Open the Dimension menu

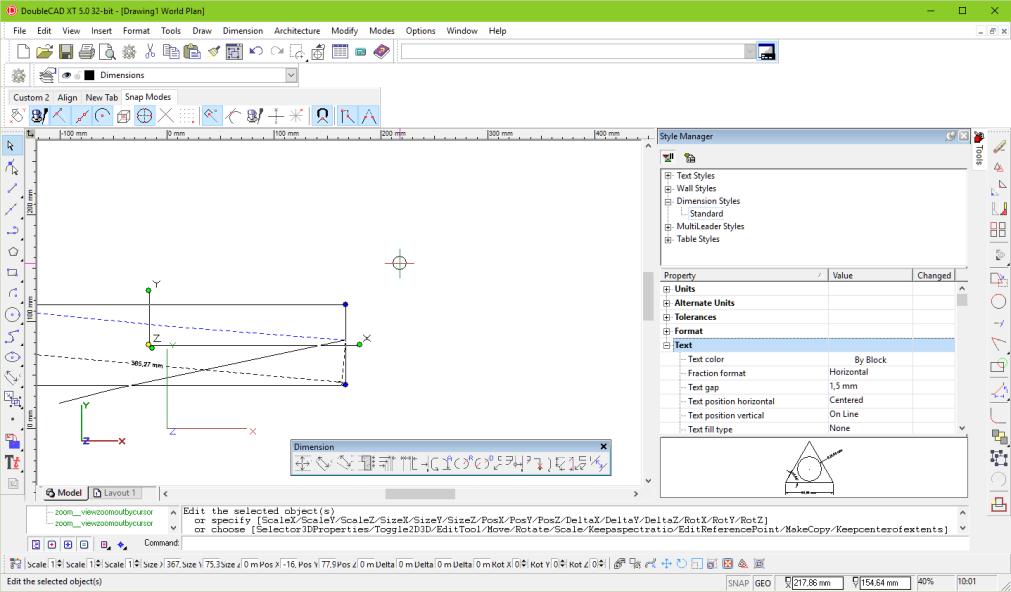tap(242, 30)
